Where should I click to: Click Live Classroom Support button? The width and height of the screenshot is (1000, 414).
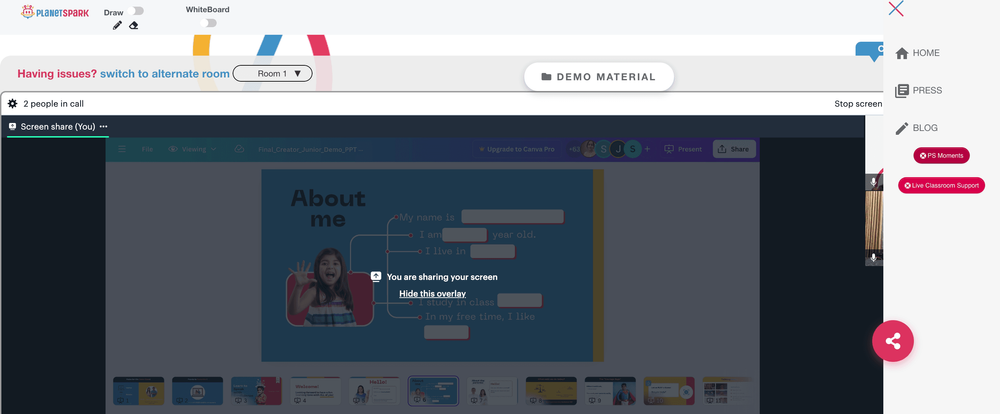pyautogui.click(x=941, y=186)
